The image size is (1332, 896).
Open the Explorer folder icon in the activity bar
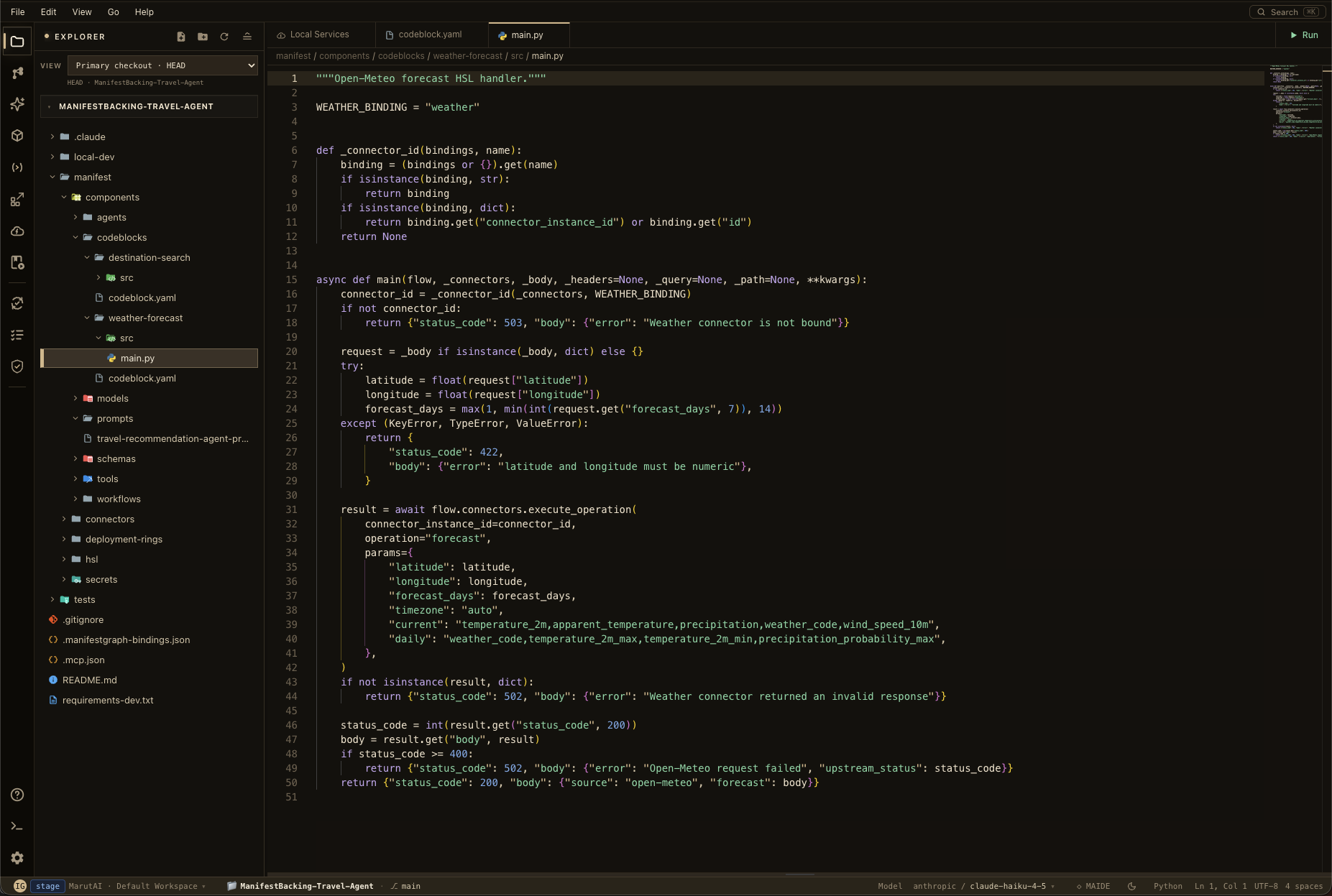(x=17, y=42)
